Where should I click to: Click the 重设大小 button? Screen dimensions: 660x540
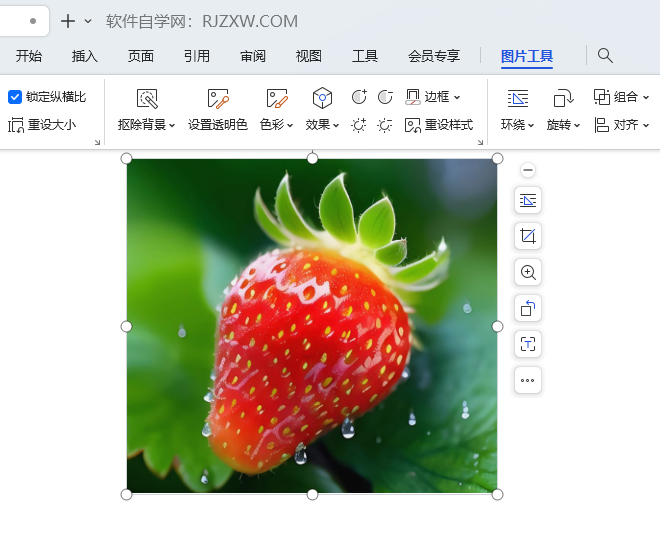point(42,125)
